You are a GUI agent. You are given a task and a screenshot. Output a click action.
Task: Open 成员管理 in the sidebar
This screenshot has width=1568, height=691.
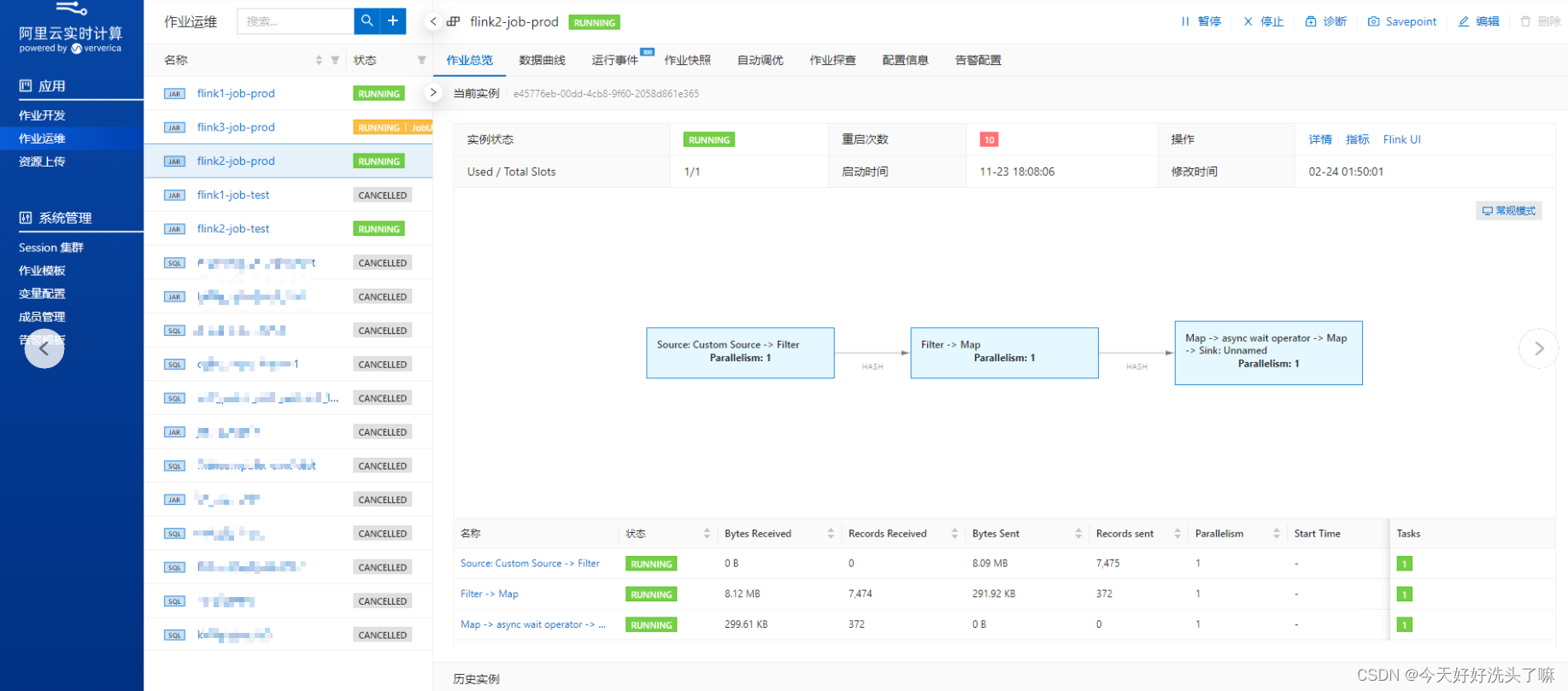click(x=42, y=317)
